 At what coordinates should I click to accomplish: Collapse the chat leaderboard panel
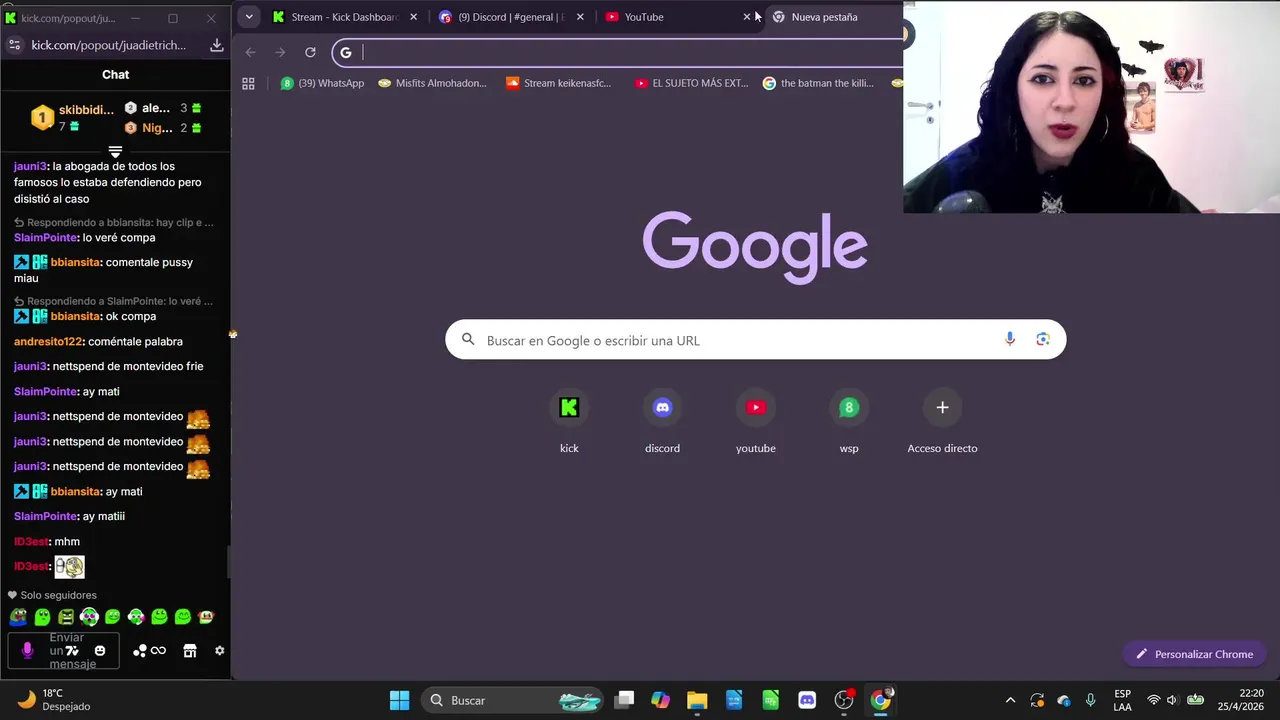115,152
